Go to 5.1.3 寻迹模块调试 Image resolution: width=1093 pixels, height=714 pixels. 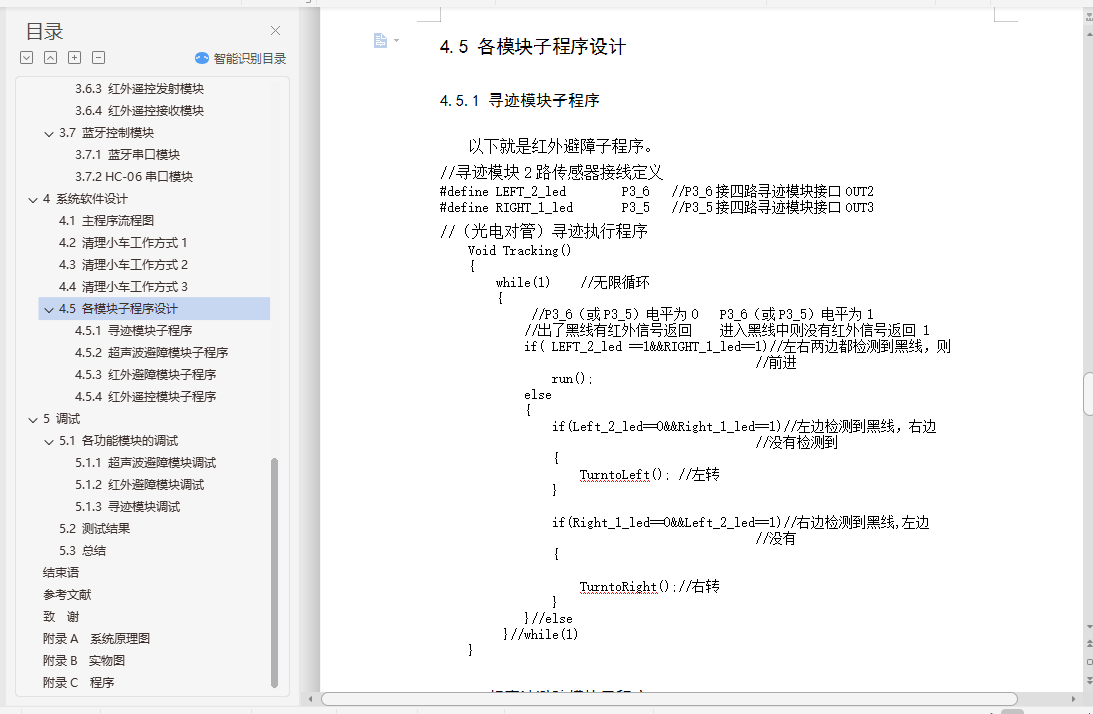(128, 507)
